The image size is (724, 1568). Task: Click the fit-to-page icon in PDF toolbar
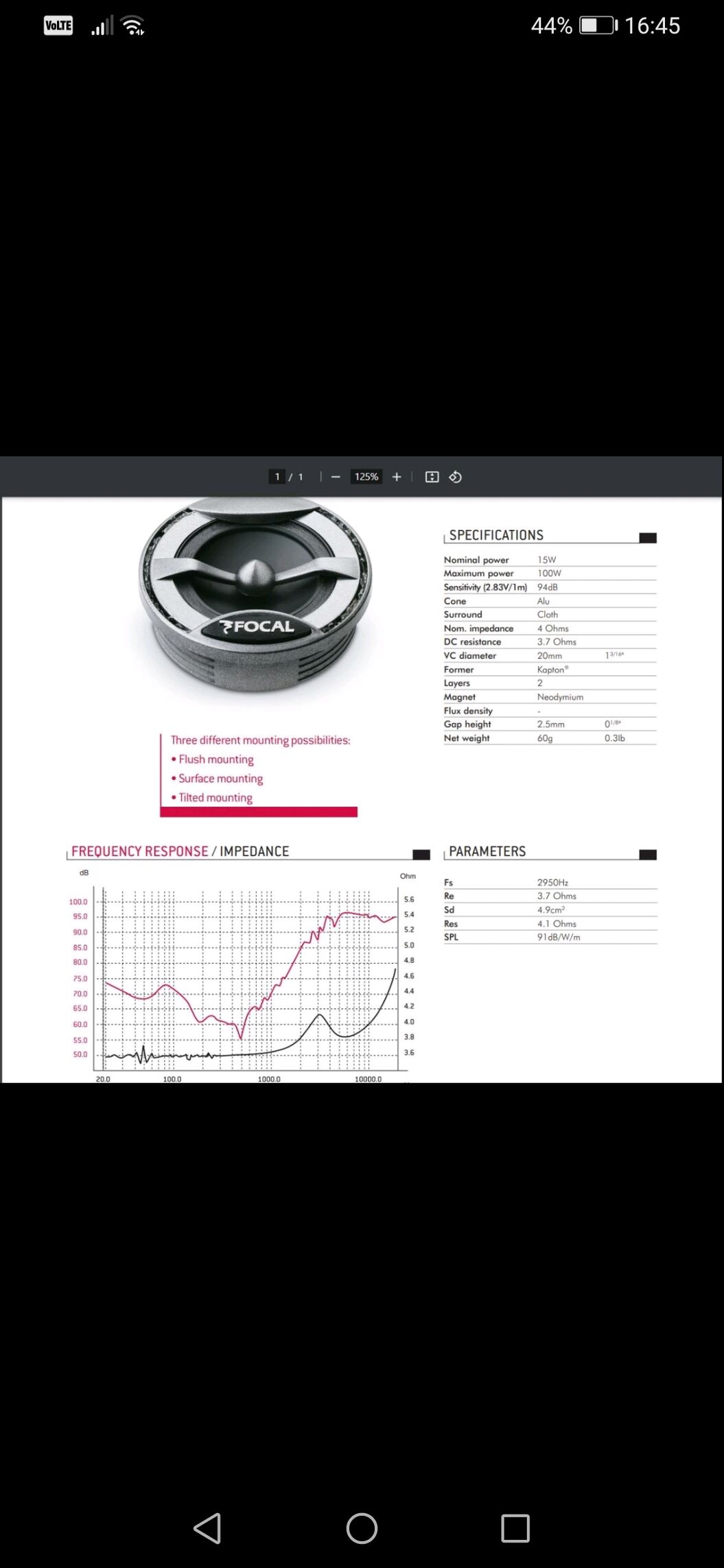pos(432,477)
